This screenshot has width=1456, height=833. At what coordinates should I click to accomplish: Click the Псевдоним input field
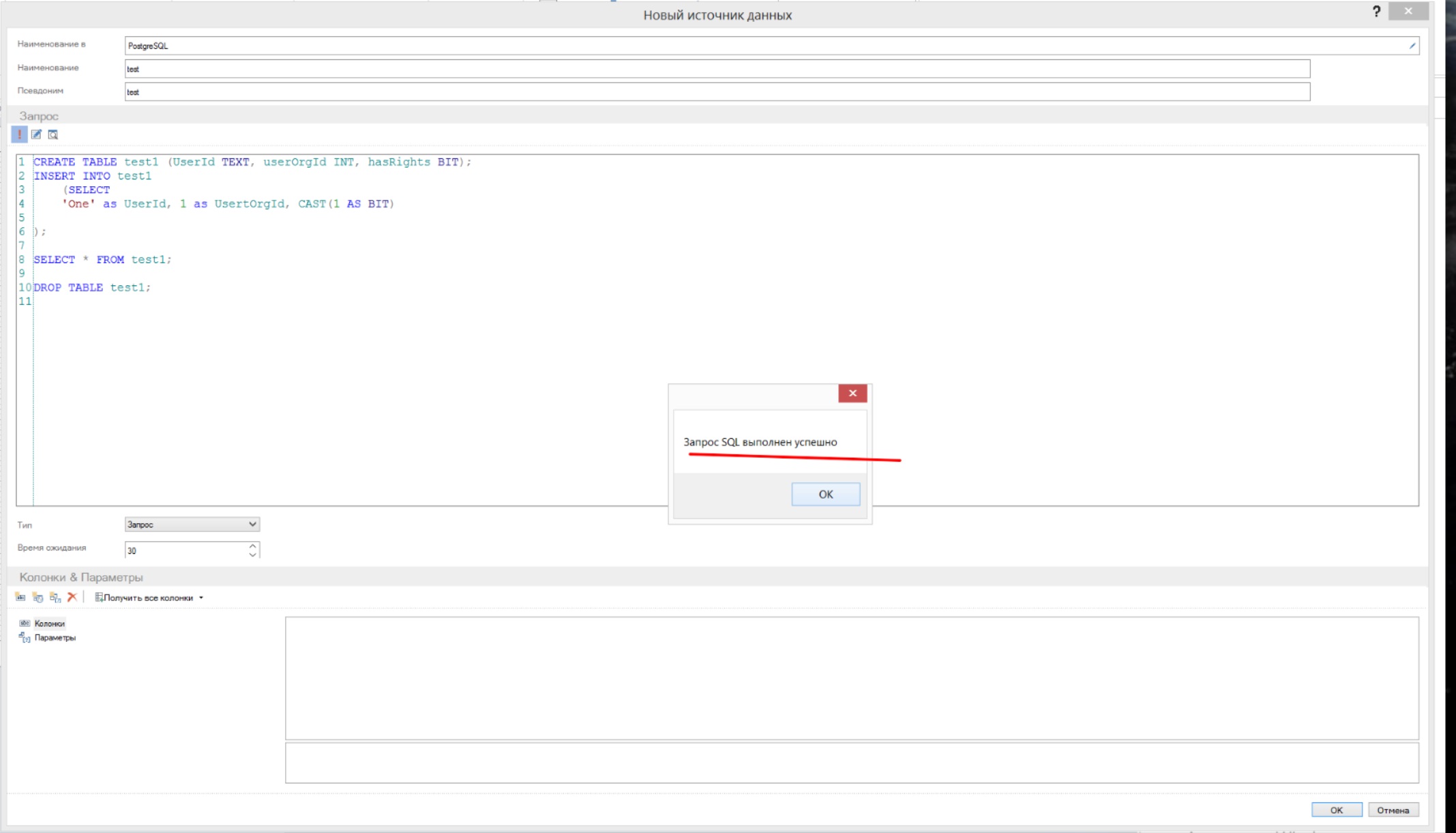pyautogui.click(x=716, y=91)
